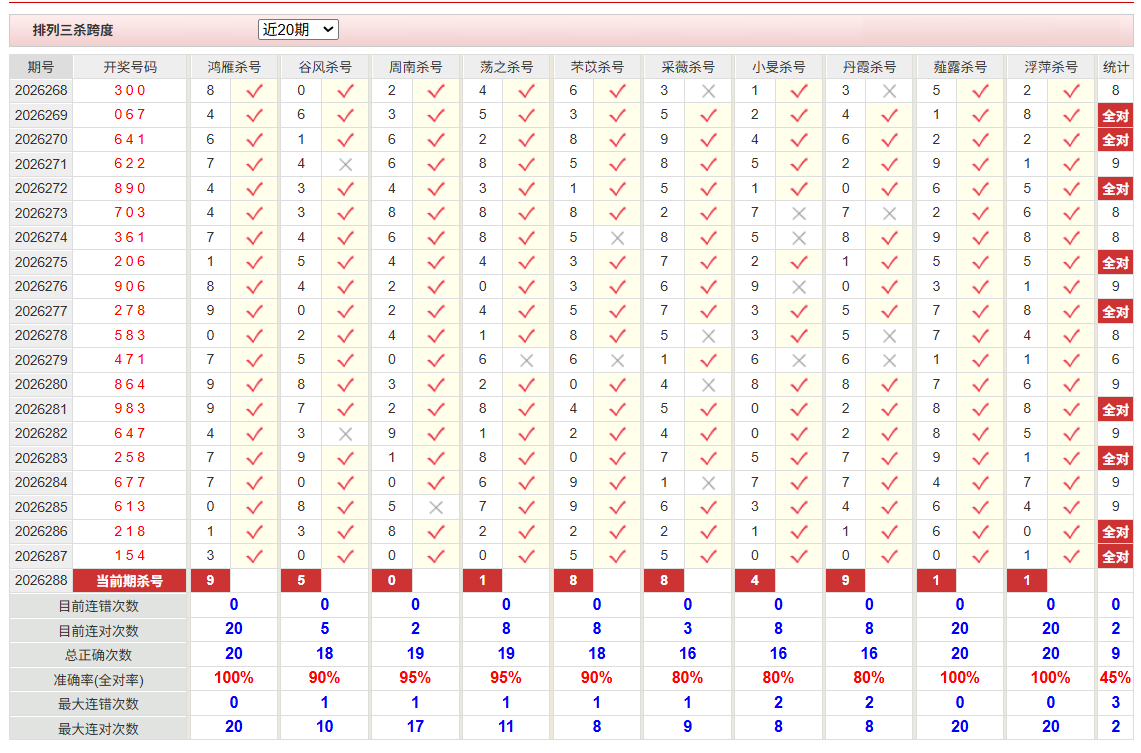
Task: Click period number 2026288
Action: 41,581
